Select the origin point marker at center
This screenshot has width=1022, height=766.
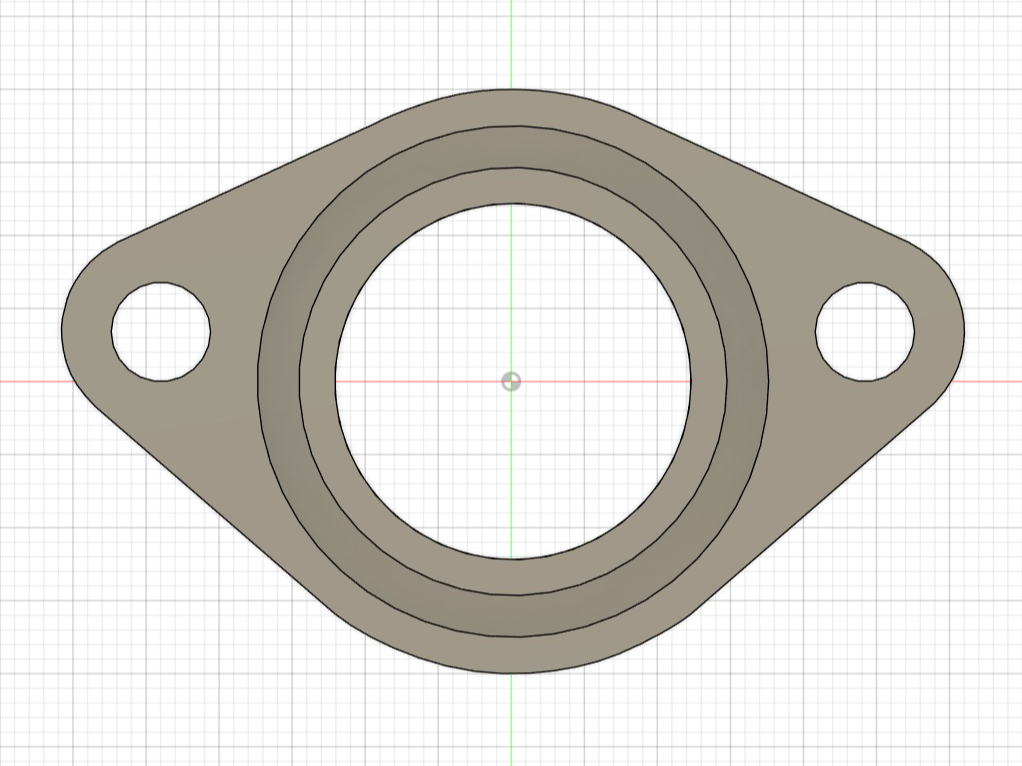click(512, 381)
